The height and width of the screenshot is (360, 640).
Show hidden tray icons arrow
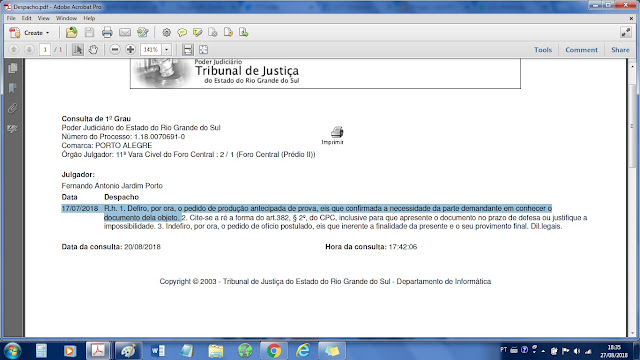coord(543,351)
